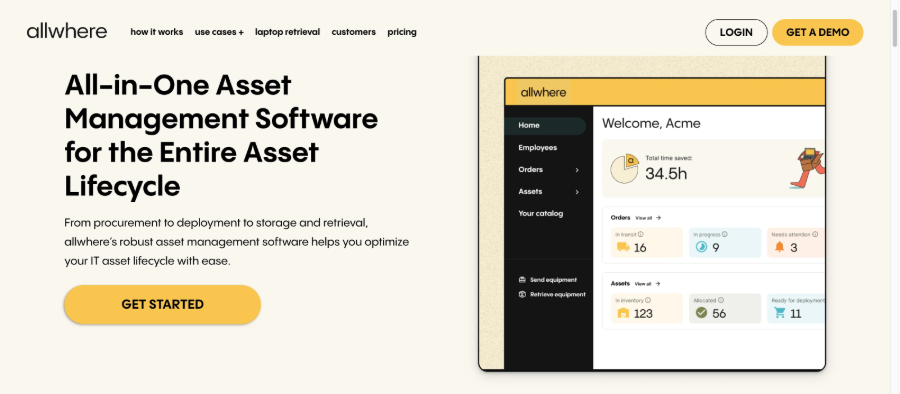Image resolution: width=900 pixels, height=394 pixels.
Task: Open Your catalog in the sidebar
Action: click(541, 214)
